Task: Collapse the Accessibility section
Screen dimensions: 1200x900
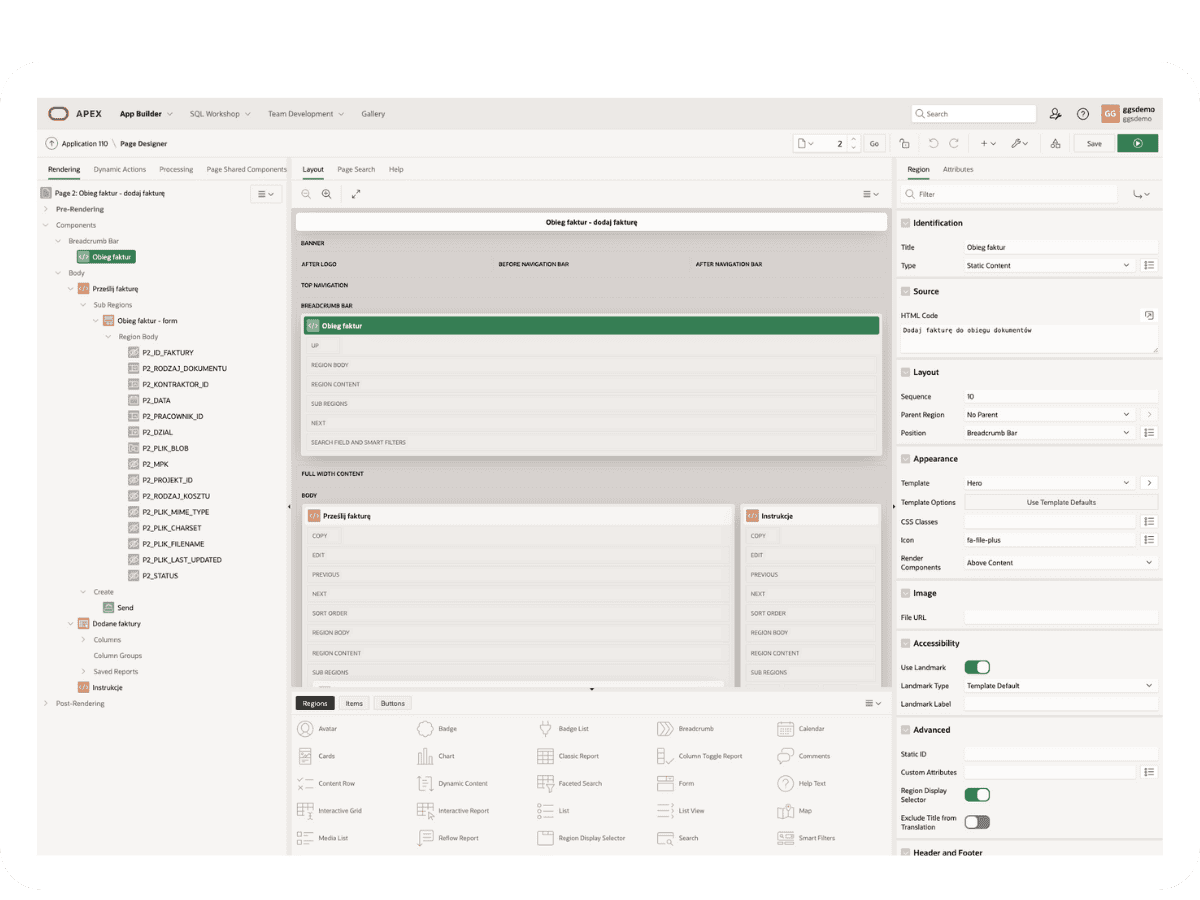Action: [906, 644]
